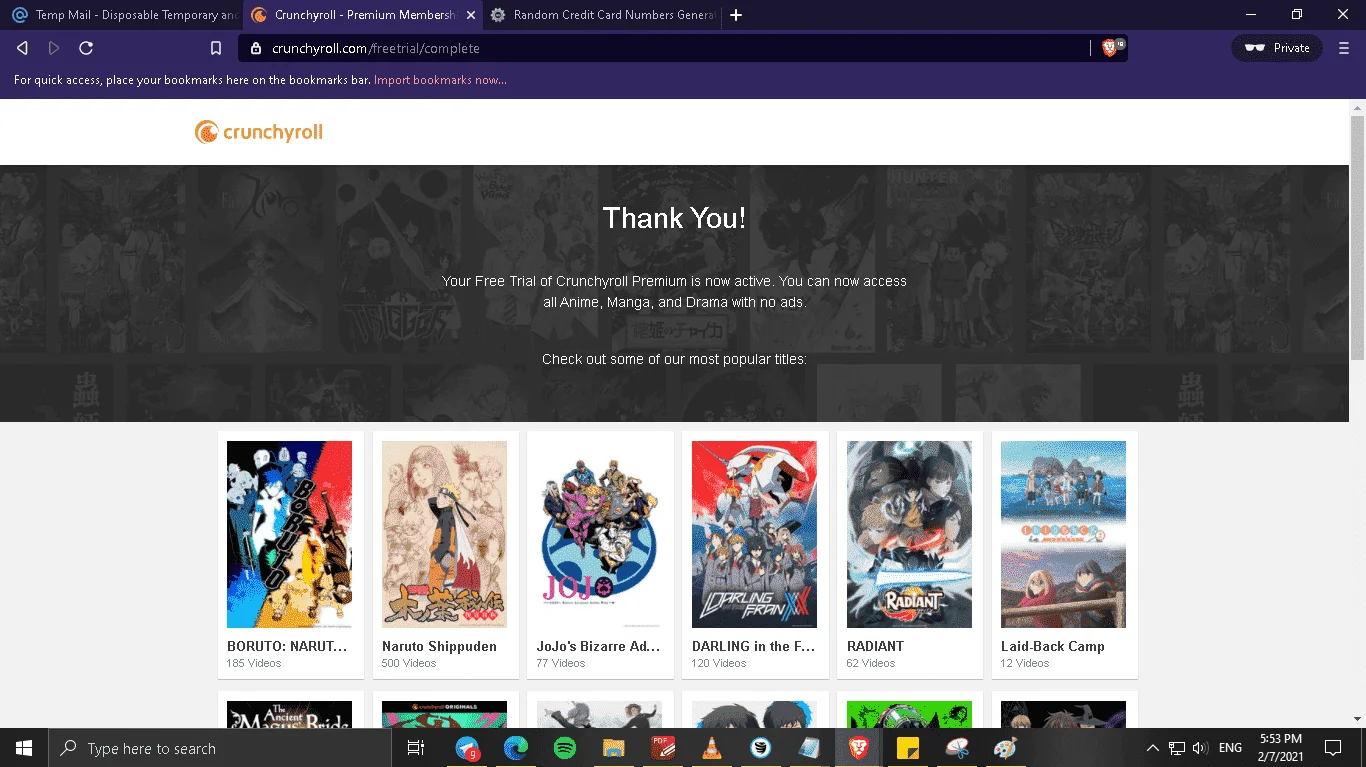Click the network tray icon
The height and width of the screenshot is (767, 1366).
1177,748
